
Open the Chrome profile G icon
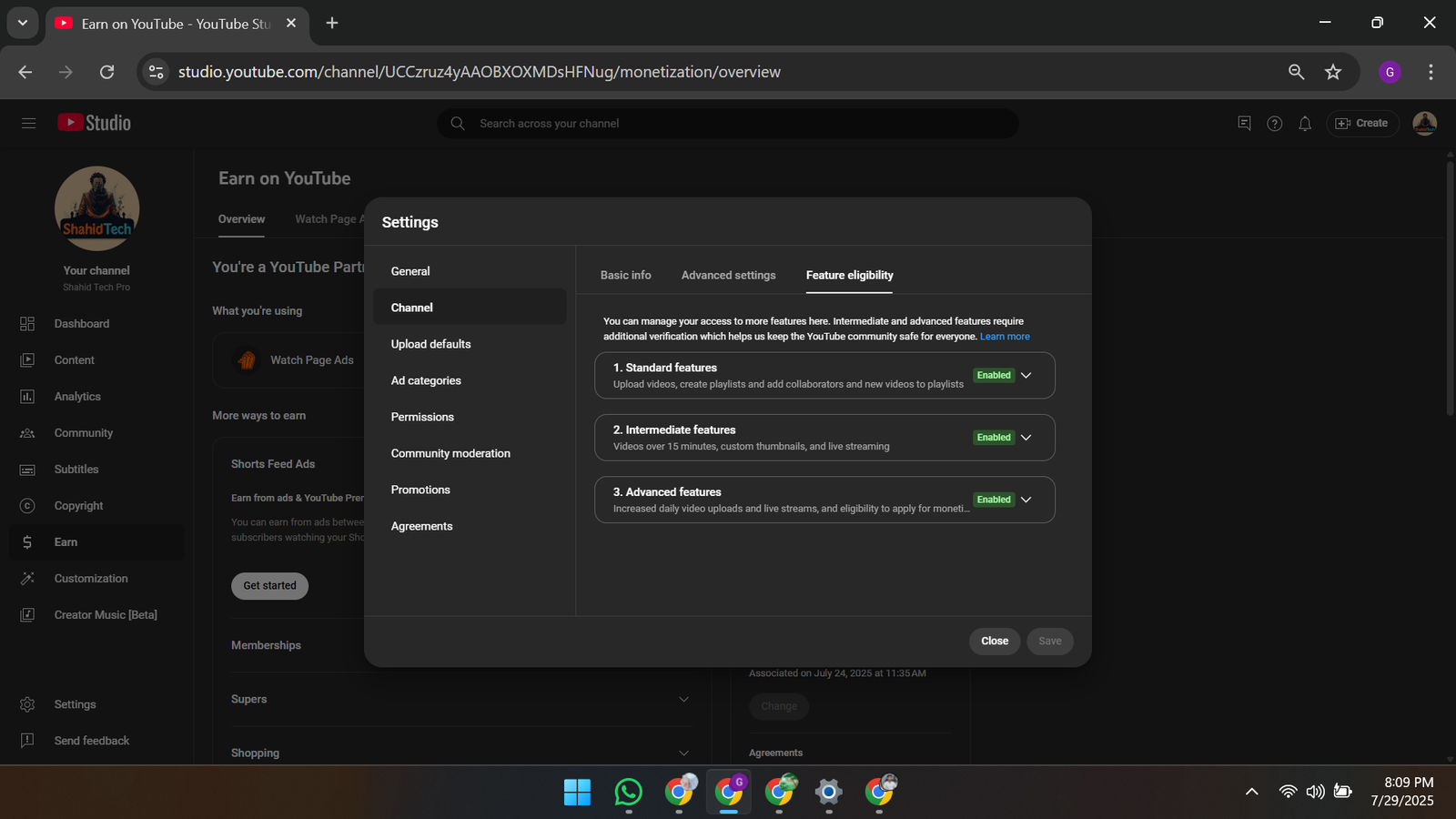pyautogui.click(x=1390, y=72)
